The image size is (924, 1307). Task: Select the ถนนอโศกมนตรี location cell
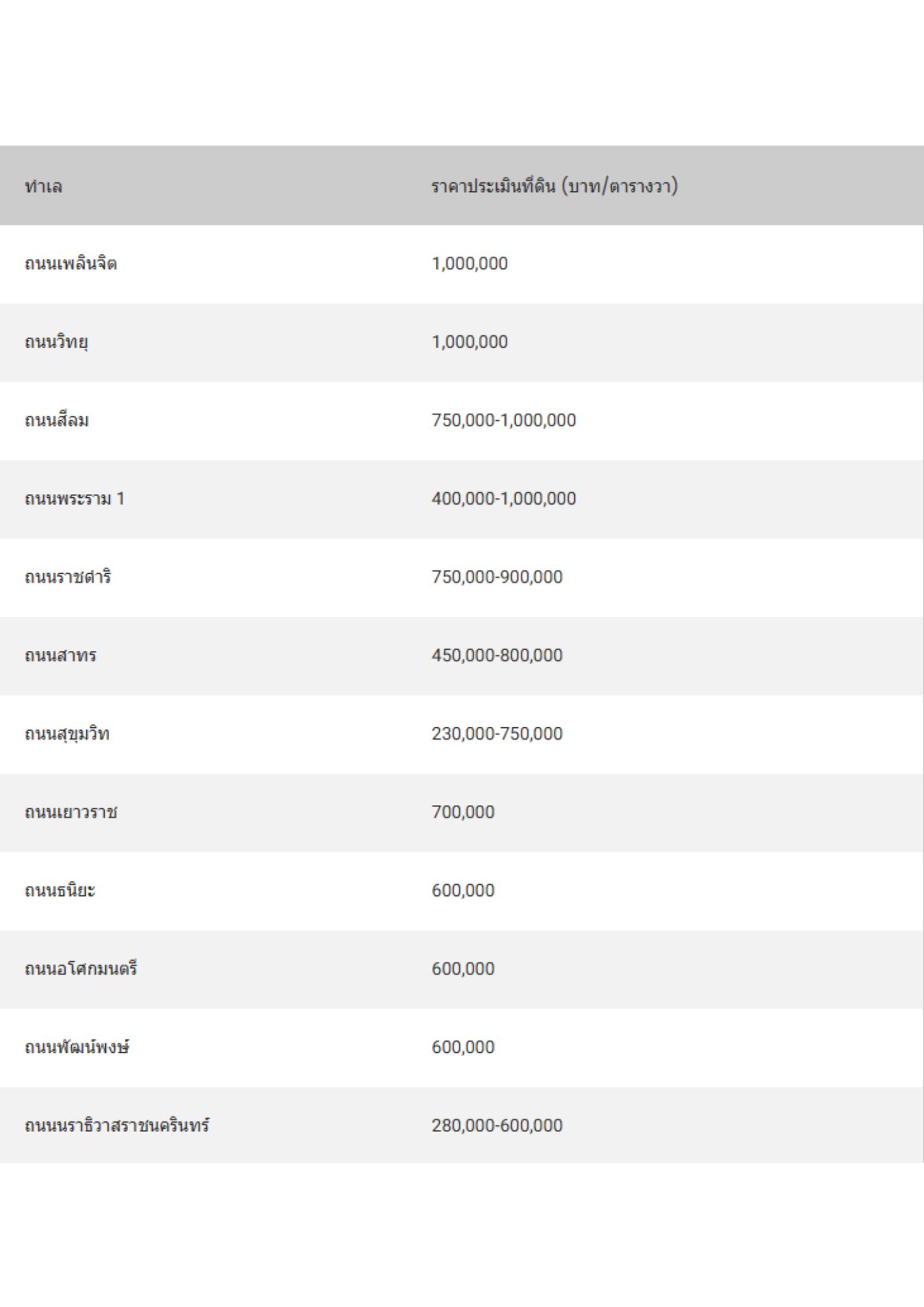pos(81,968)
